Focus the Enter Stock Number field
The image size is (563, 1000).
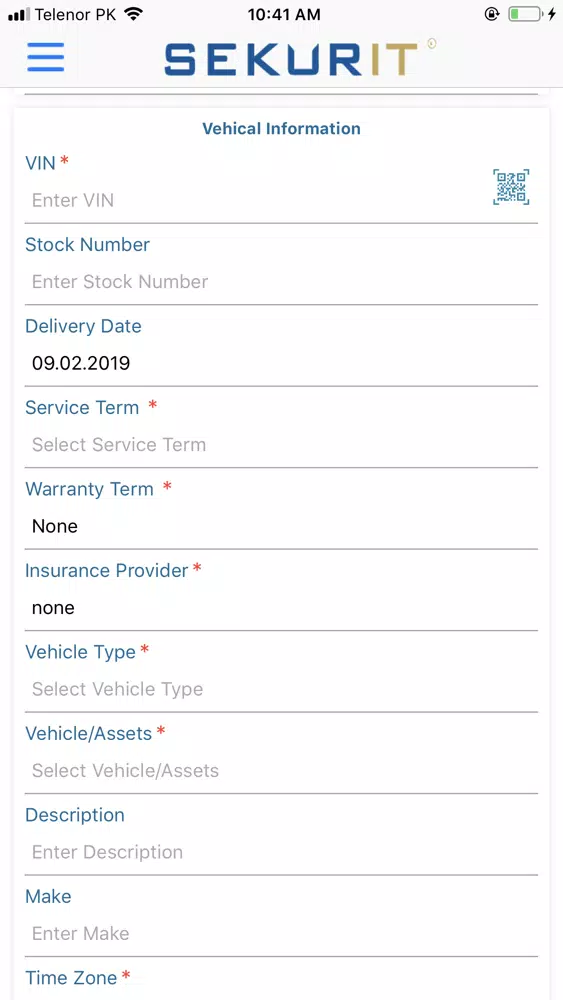click(281, 282)
